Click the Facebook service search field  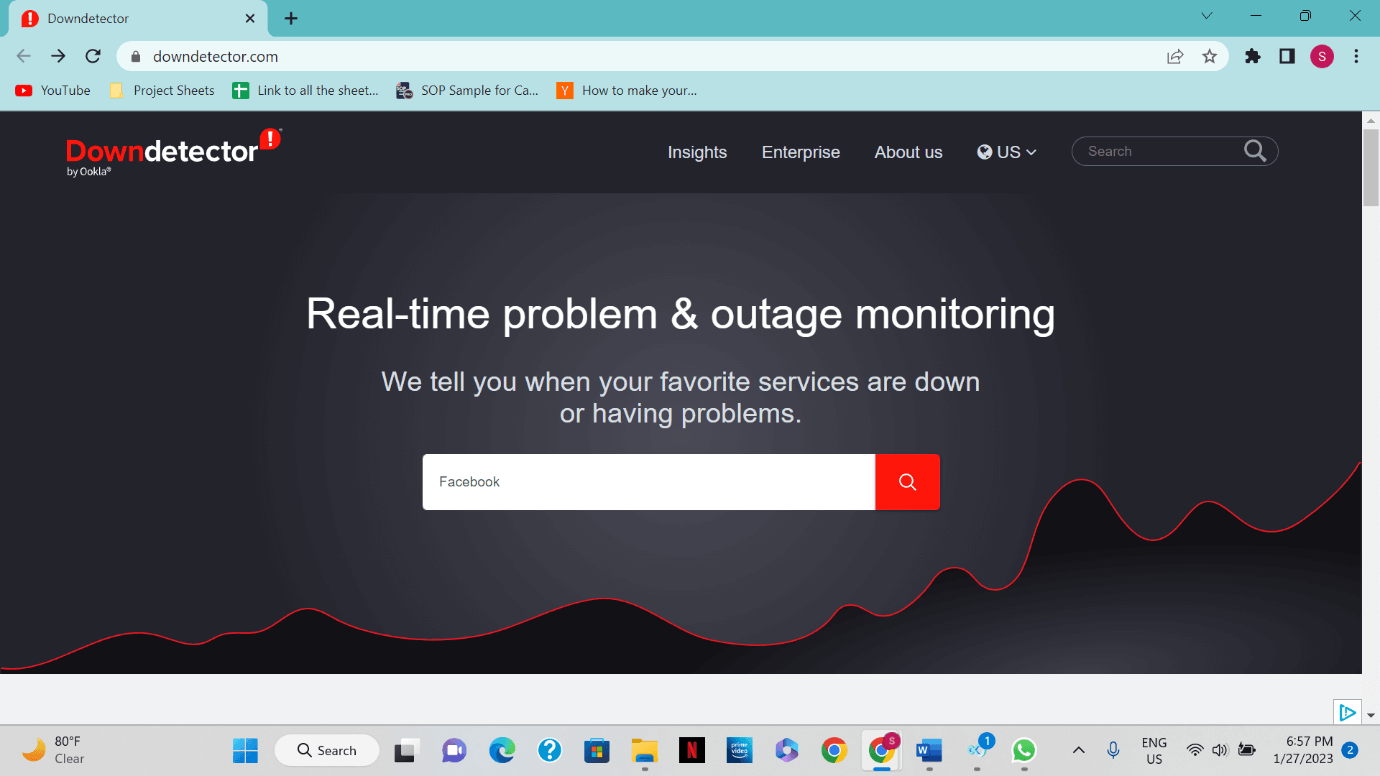tap(648, 482)
